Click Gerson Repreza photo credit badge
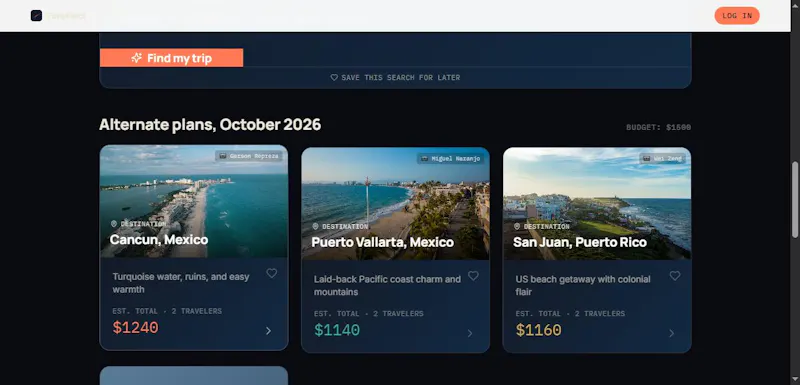Viewport: 800px width, 385px height. pyautogui.click(x=249, y=156)
